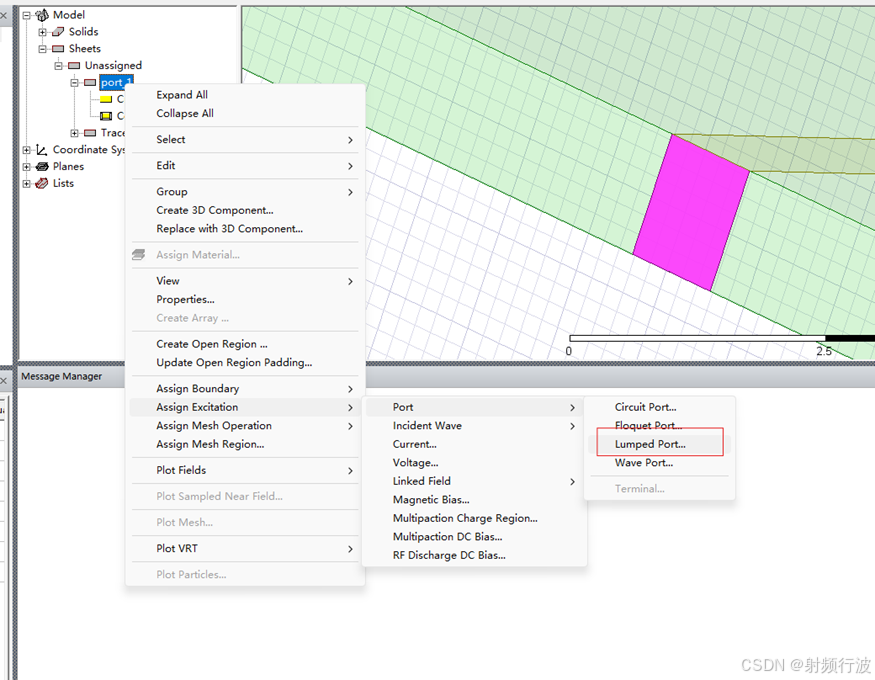The height and width of the screenshot is (680, 875).
Task: Expand the Lists node
Action: pyautogui.click(x=26, y=183)
